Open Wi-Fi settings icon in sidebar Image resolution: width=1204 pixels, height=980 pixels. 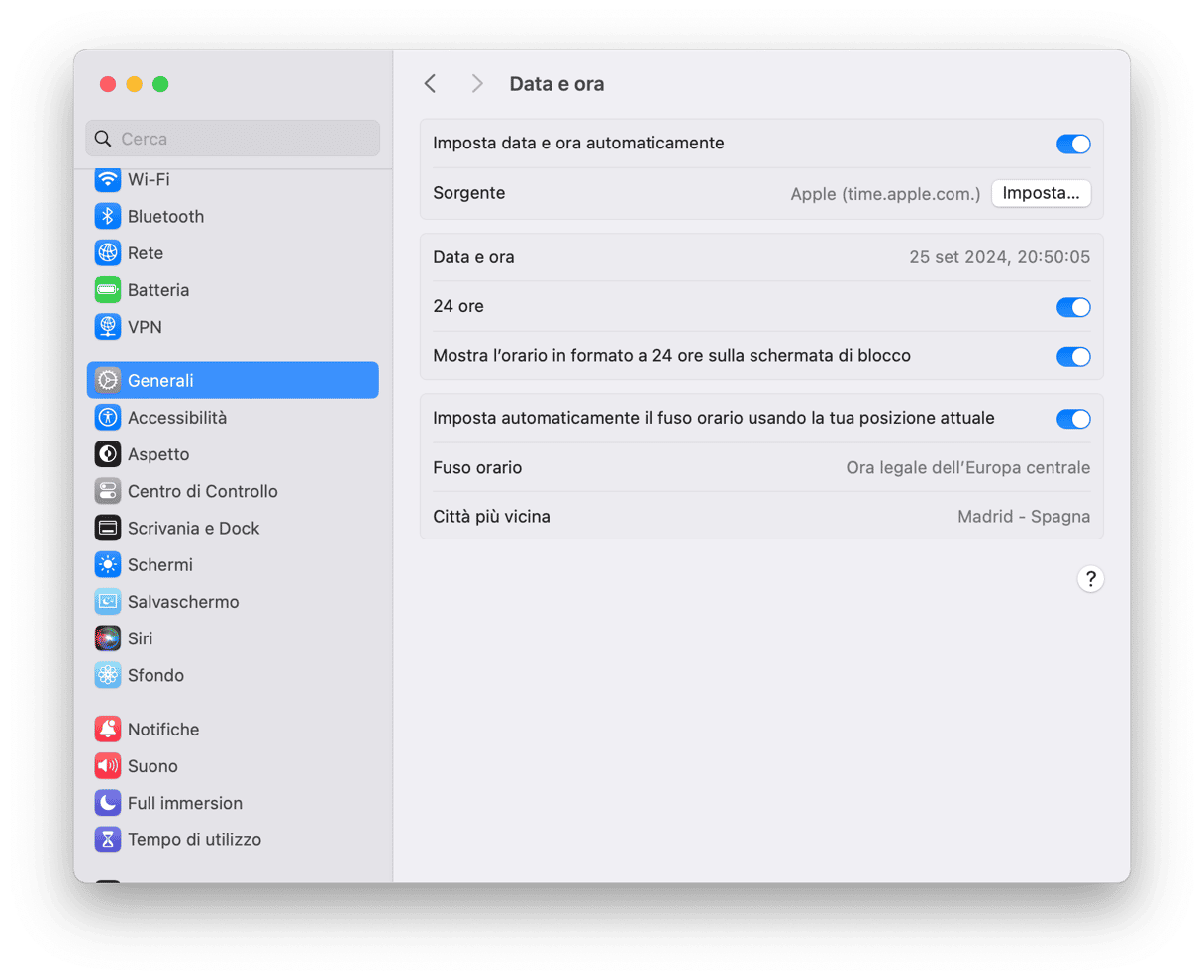[108, 179]
